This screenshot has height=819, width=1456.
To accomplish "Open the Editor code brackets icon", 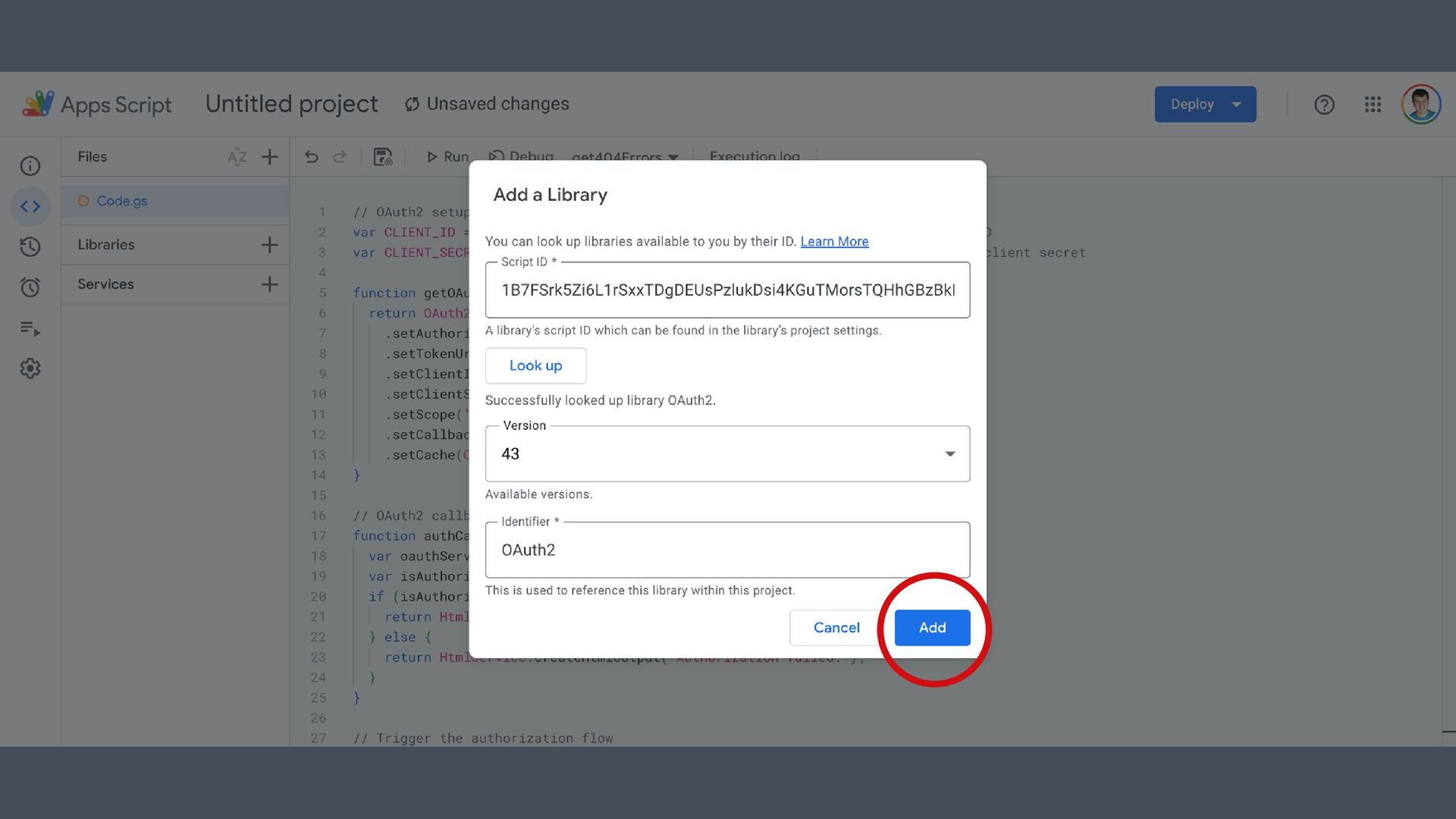I will tap(30, 206).
